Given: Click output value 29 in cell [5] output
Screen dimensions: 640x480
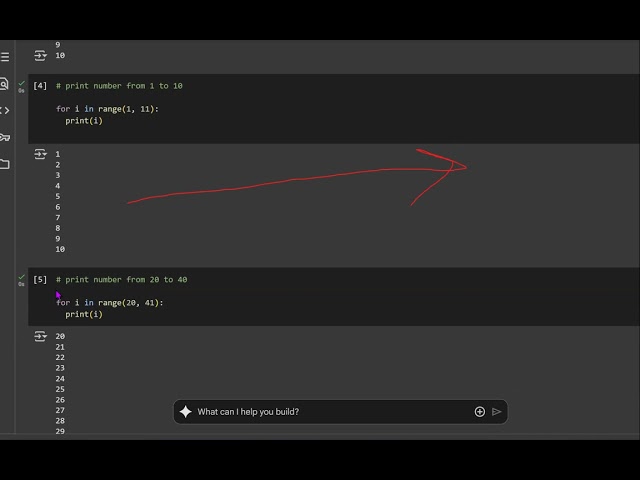Looking at the screenshot, I should (60, 431).
